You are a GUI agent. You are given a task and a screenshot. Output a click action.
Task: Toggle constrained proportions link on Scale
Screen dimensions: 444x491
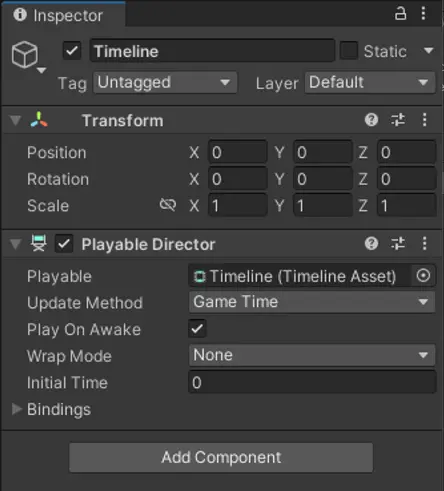[x=168, y=205]
